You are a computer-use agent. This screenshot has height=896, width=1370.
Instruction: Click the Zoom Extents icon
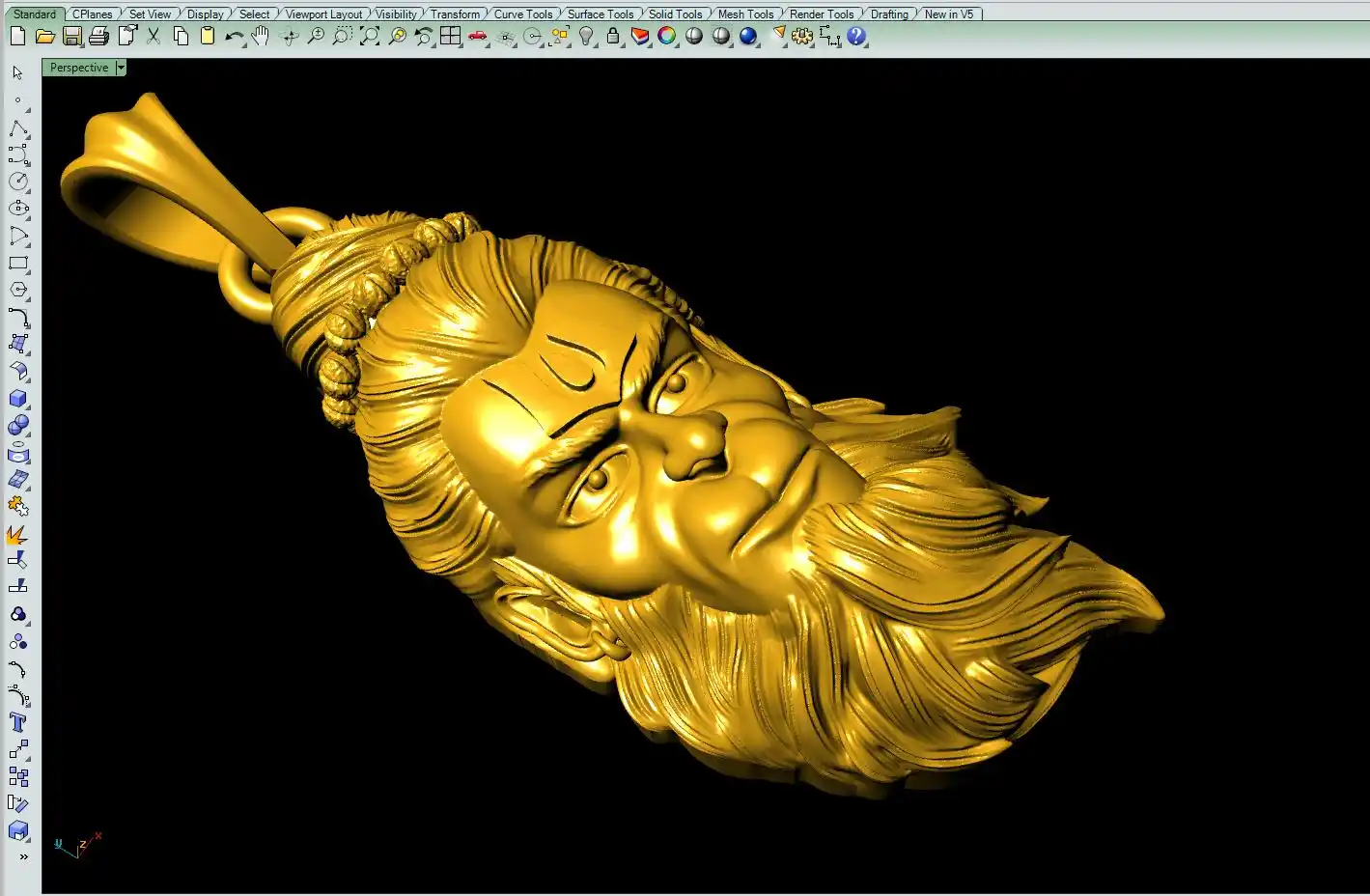coord(370,37)
